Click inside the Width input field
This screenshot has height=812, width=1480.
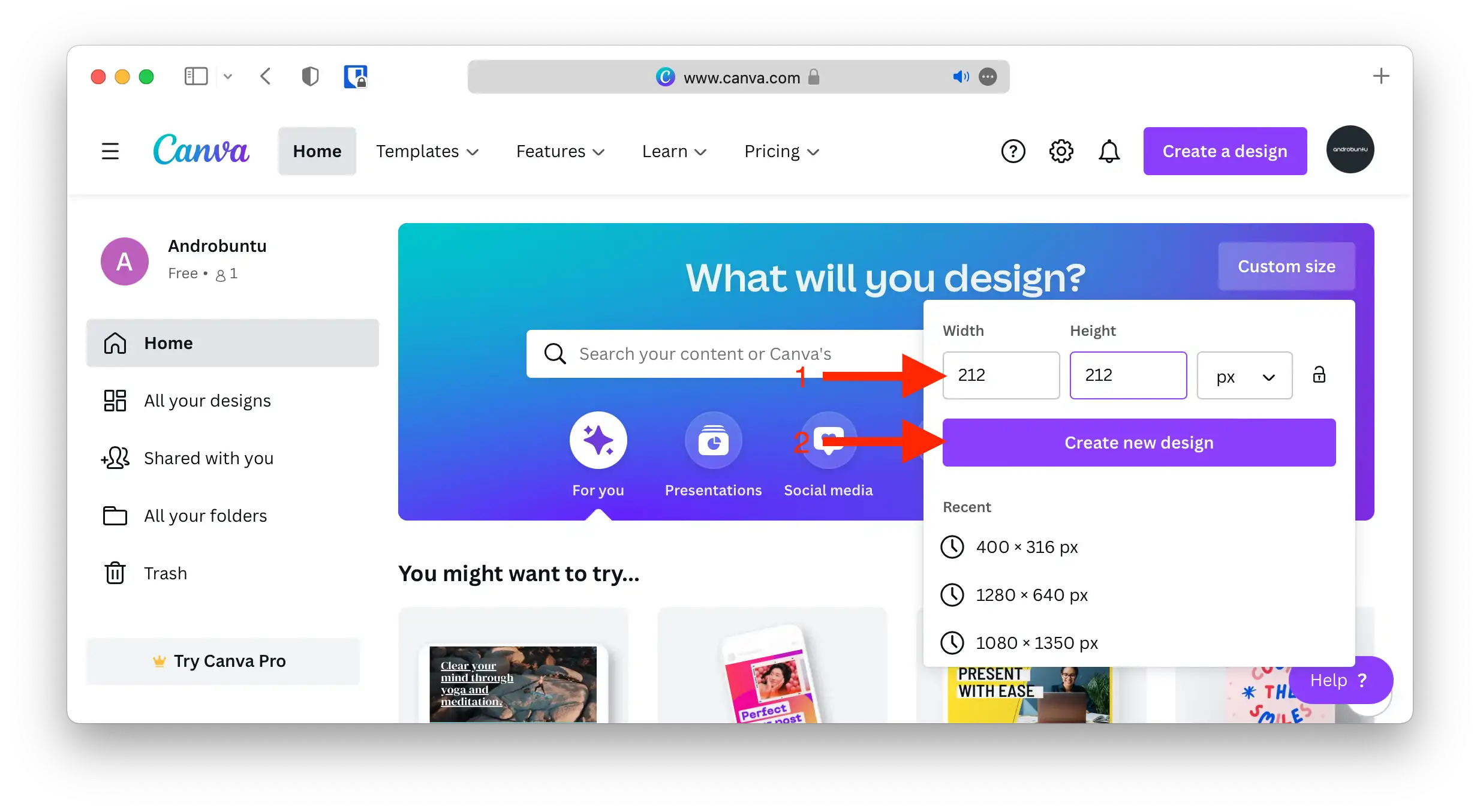tap(1000, 375)
